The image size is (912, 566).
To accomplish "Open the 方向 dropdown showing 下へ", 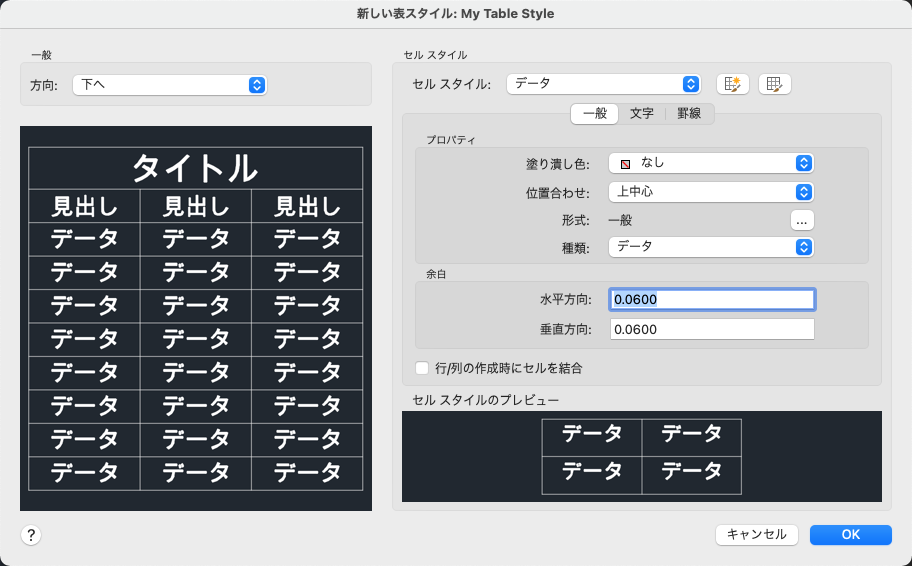I will coord(169,85).
